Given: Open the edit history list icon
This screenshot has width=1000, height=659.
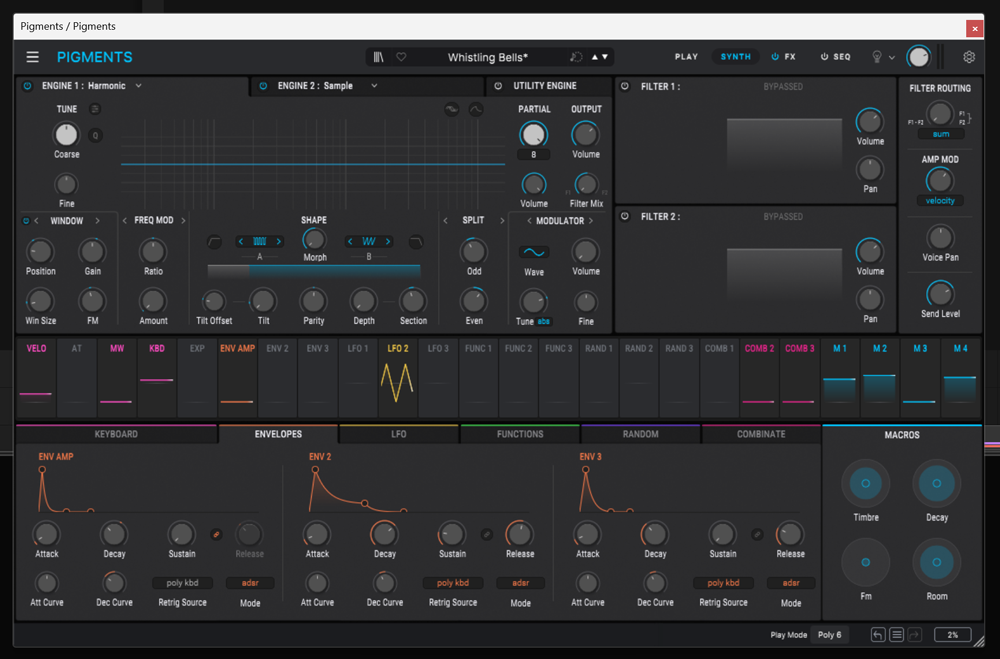Looking at the screenshot, I should point(896,635).
